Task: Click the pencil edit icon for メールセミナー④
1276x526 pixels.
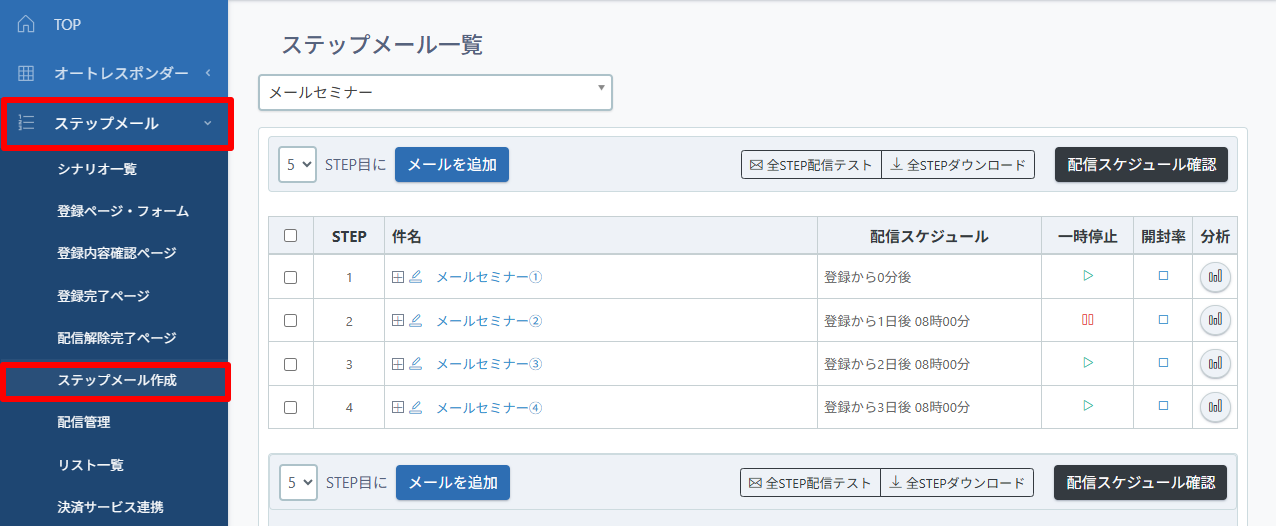Action: 415,407
